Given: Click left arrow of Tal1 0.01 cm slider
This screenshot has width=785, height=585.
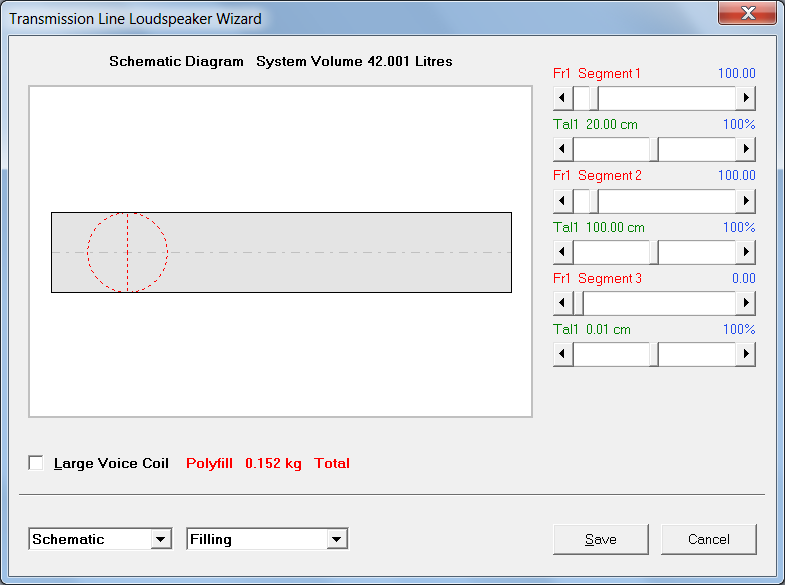Looking at the screenshot, I should (x=563, y=354).
